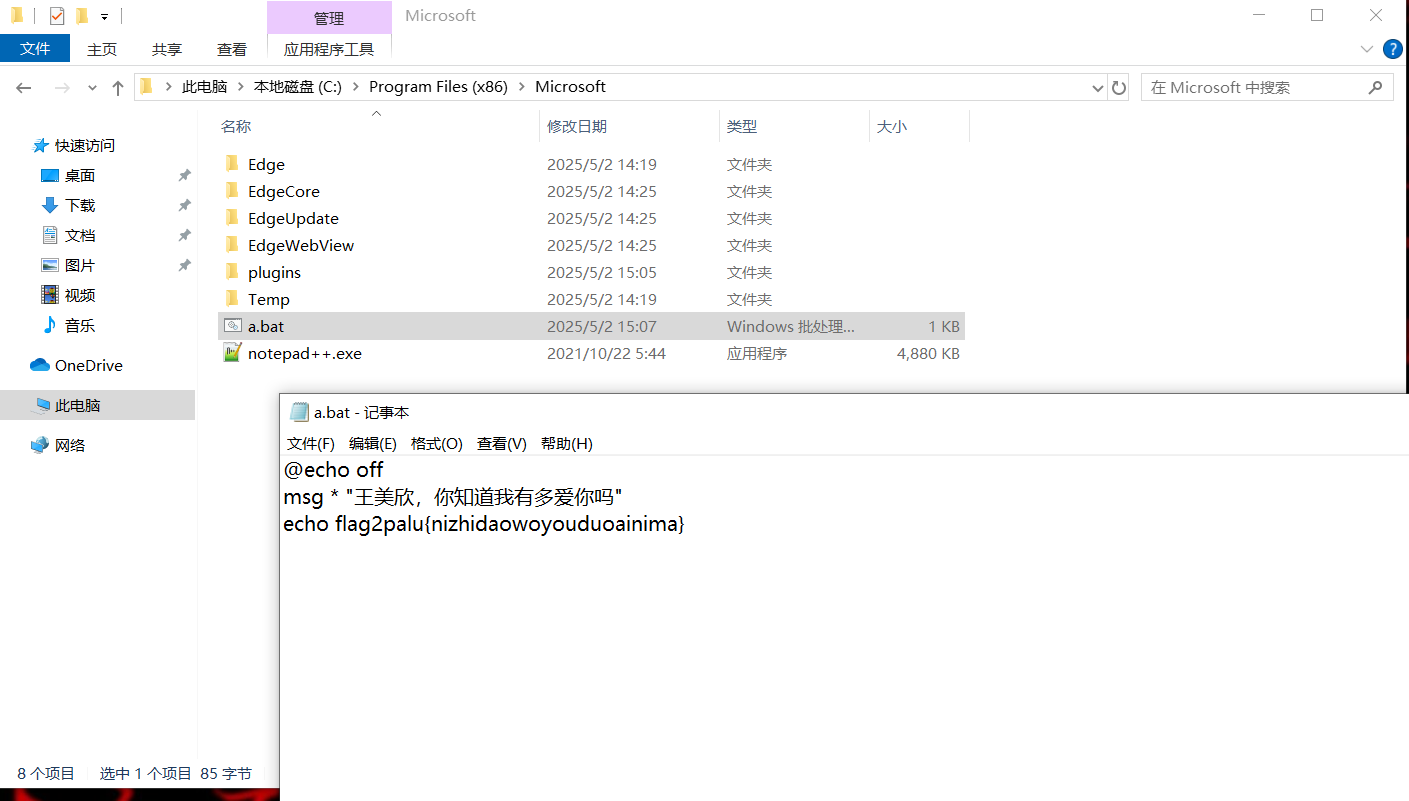The width and height of the screenshot is (1409, 801).
Task: Click Program Files (x86) in breadcrumb path
Action: [438, 87]
